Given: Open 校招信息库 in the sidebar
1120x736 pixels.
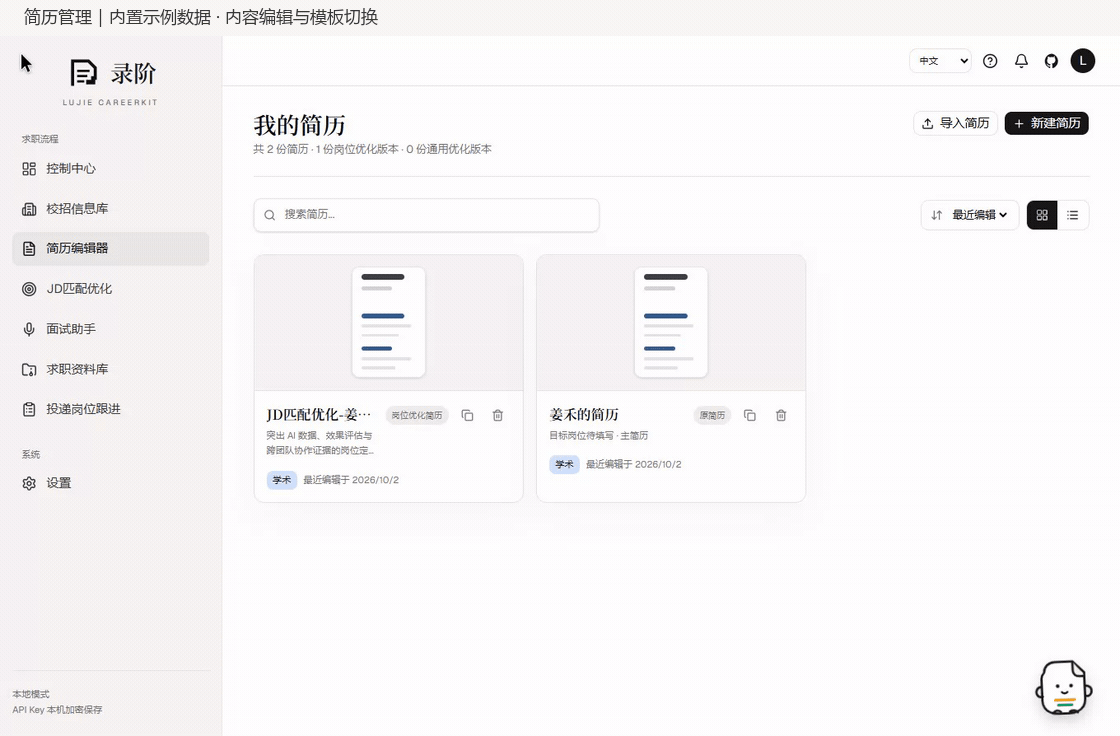Looking at the screenshot, I should click(111, 209).
